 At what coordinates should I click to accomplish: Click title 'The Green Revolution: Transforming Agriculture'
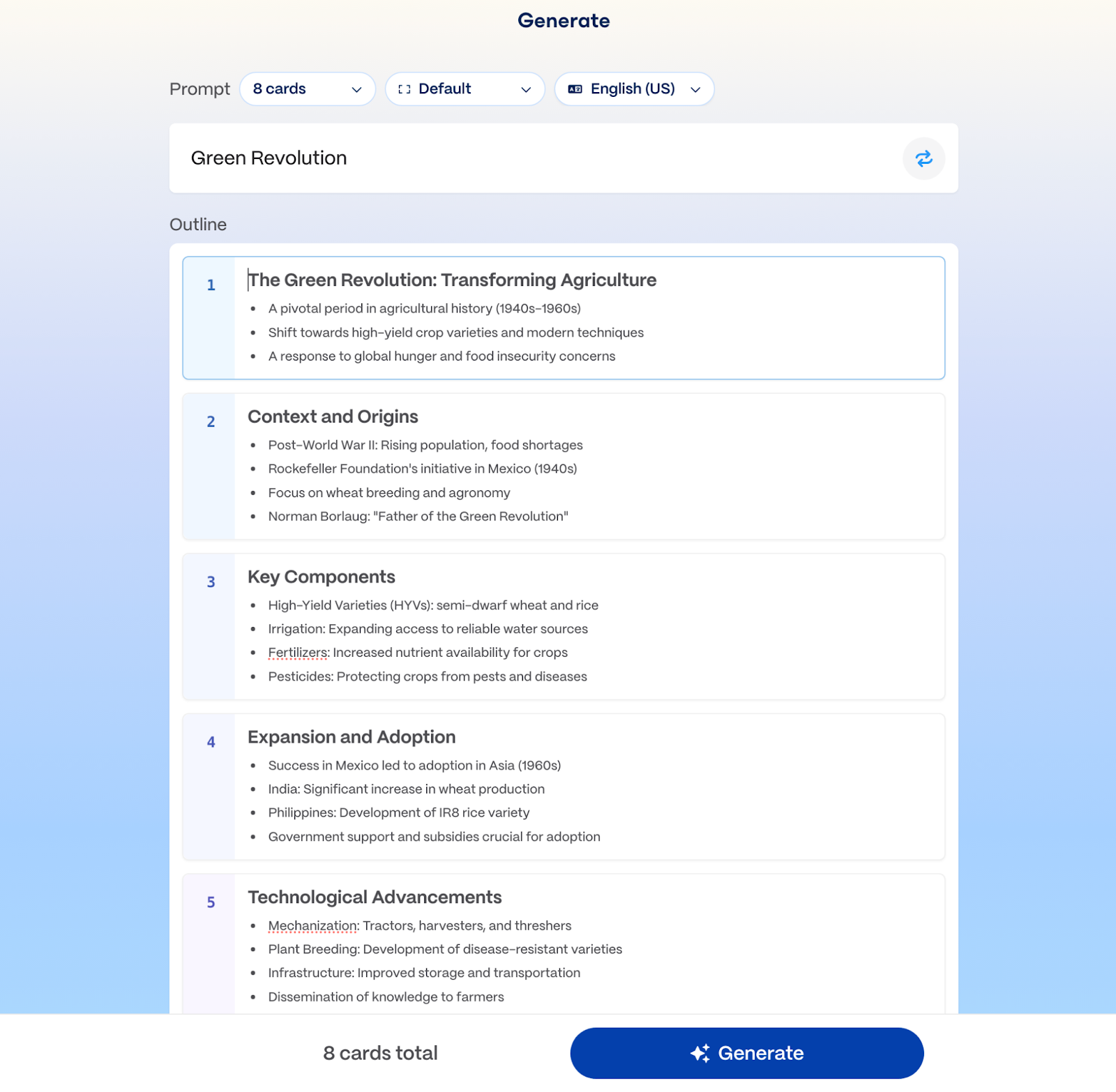452,280
